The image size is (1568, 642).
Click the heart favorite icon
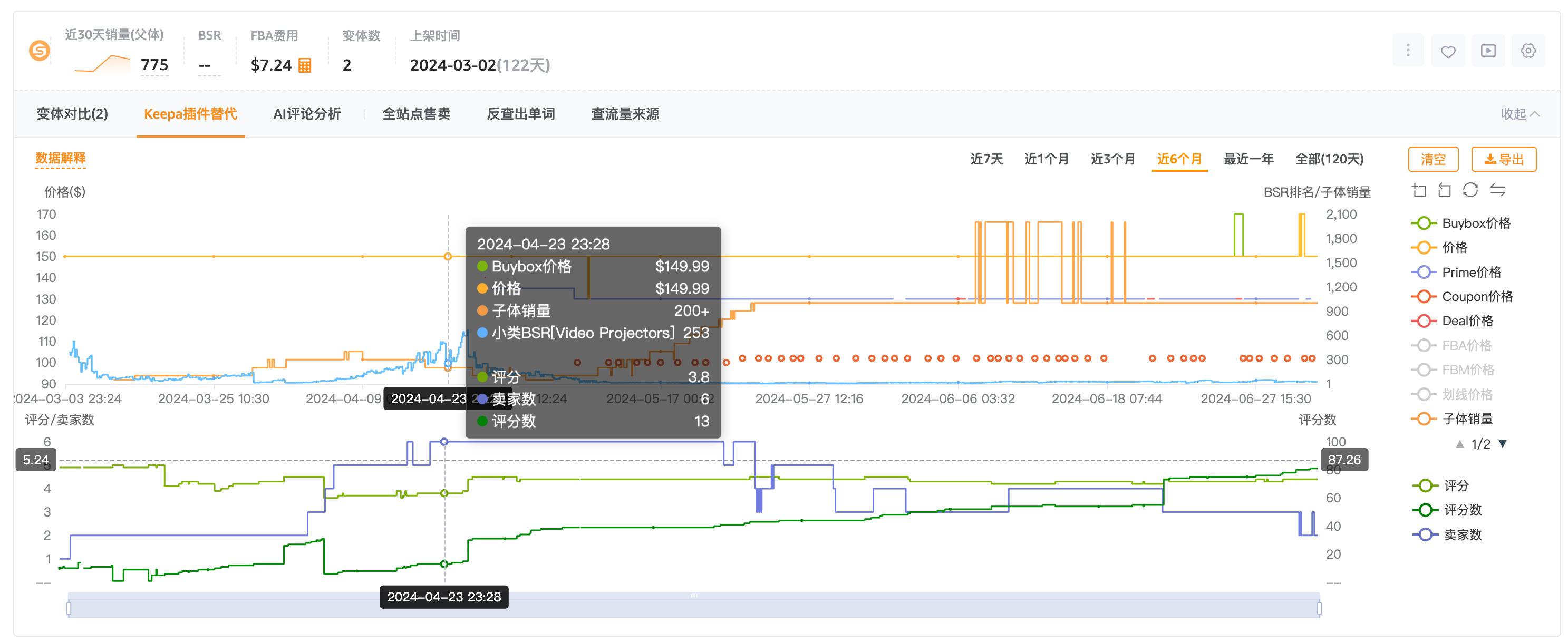(x=1448, y=51)
